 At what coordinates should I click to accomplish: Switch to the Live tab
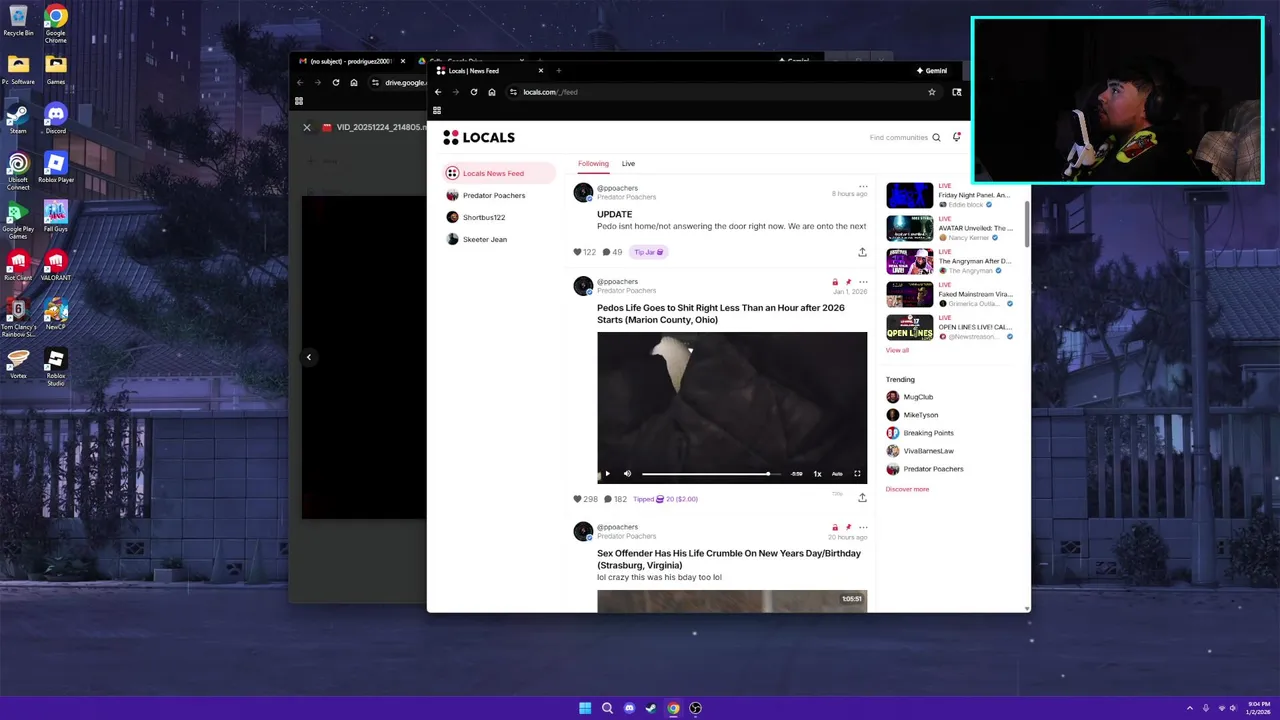click(x=628, y=163)
